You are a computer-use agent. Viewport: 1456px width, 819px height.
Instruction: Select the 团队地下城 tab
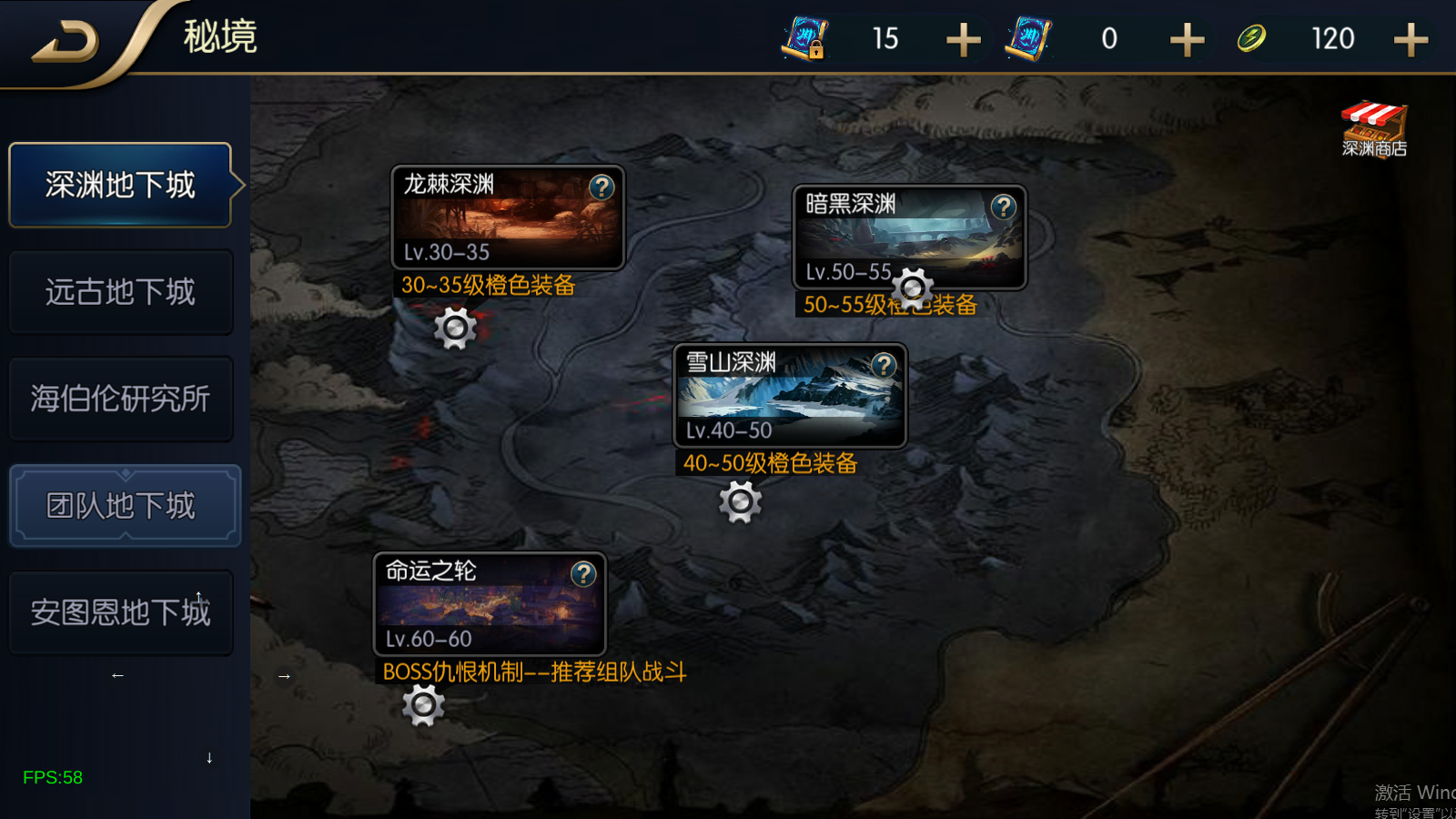(x=125, y=506)
